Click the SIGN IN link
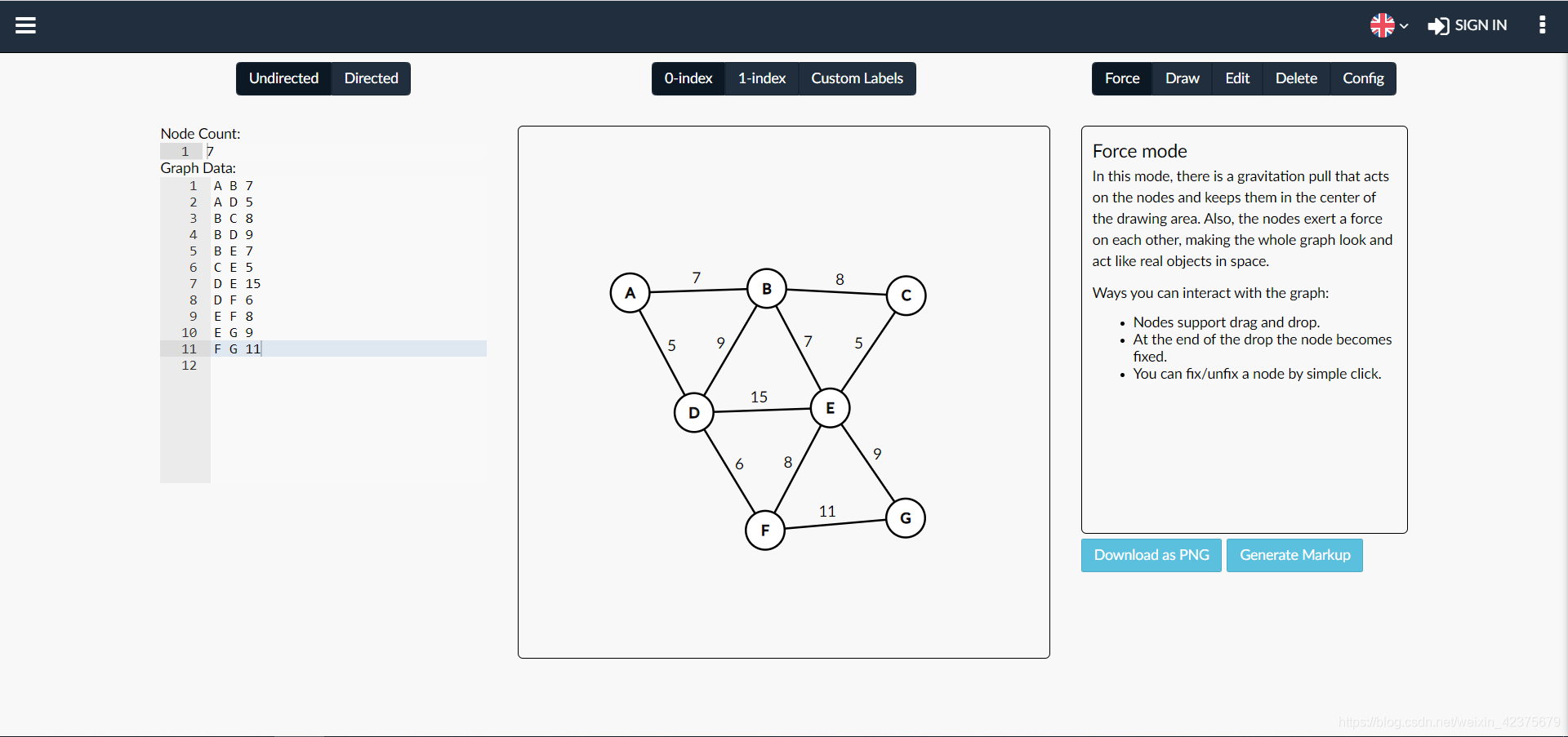This screenshot has height=737, width=1568. coord(1468,25)
